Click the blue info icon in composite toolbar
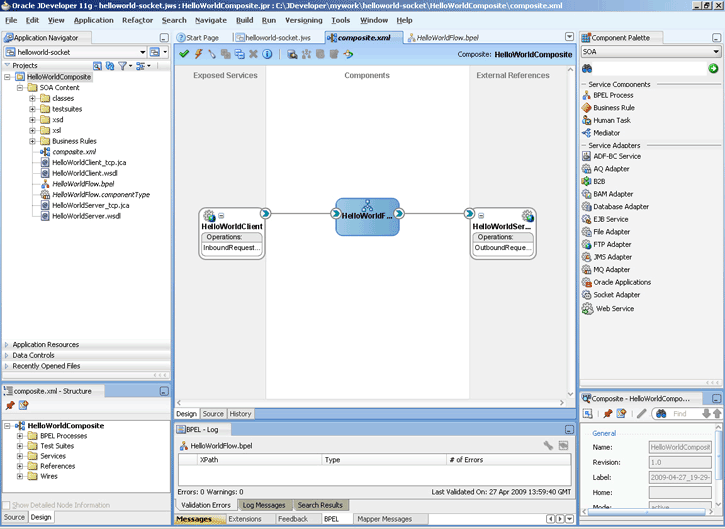 click(267, 54)
